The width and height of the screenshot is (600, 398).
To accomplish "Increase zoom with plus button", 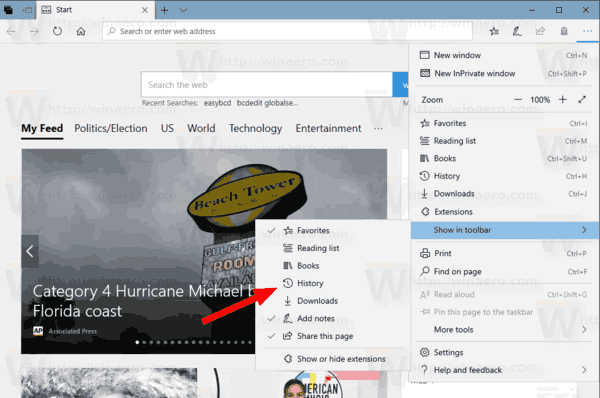I will [562, 100].
